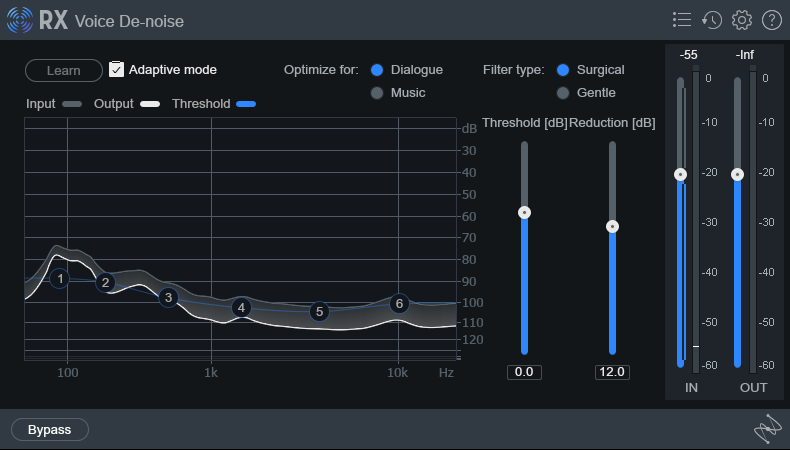Open the undo history icon
This screenshot has width=790, height=450.
(x=712, y=20)
